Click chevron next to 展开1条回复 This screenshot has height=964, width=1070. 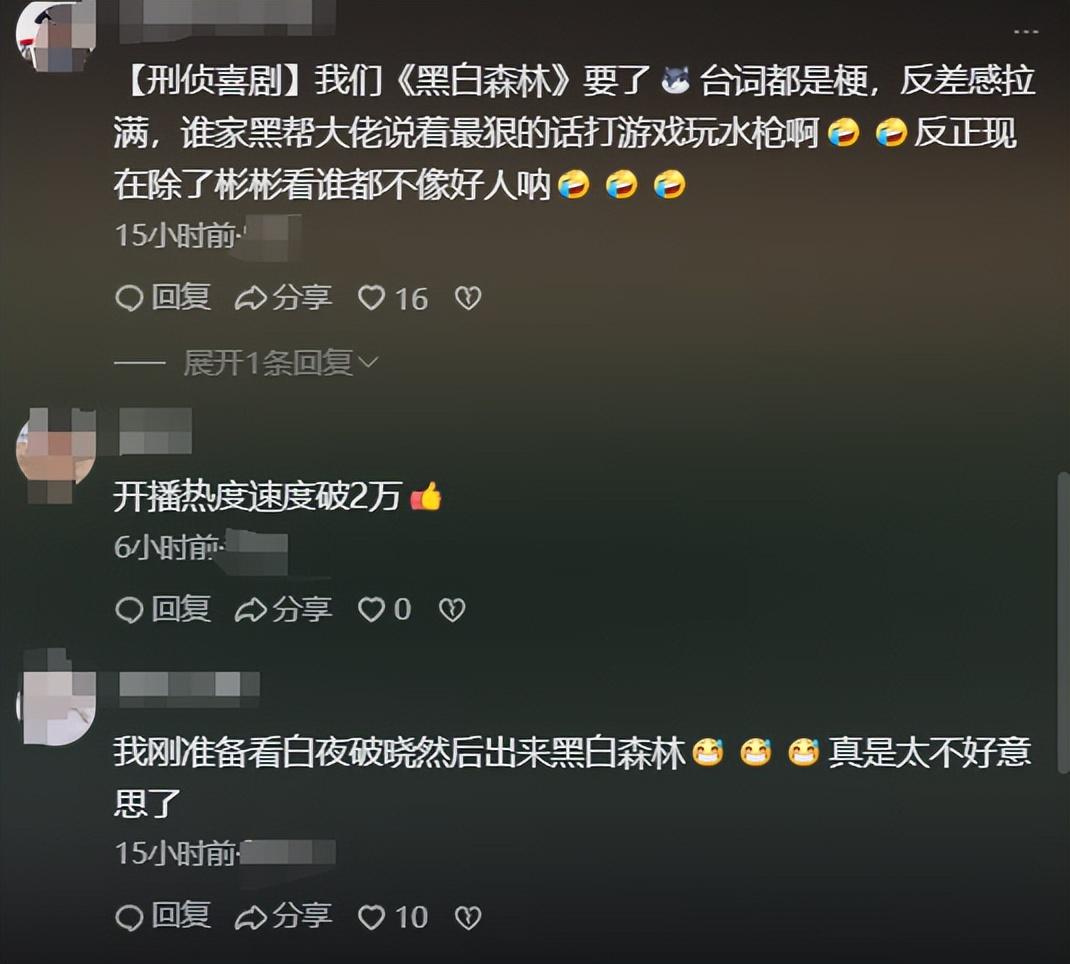[367, 362]
